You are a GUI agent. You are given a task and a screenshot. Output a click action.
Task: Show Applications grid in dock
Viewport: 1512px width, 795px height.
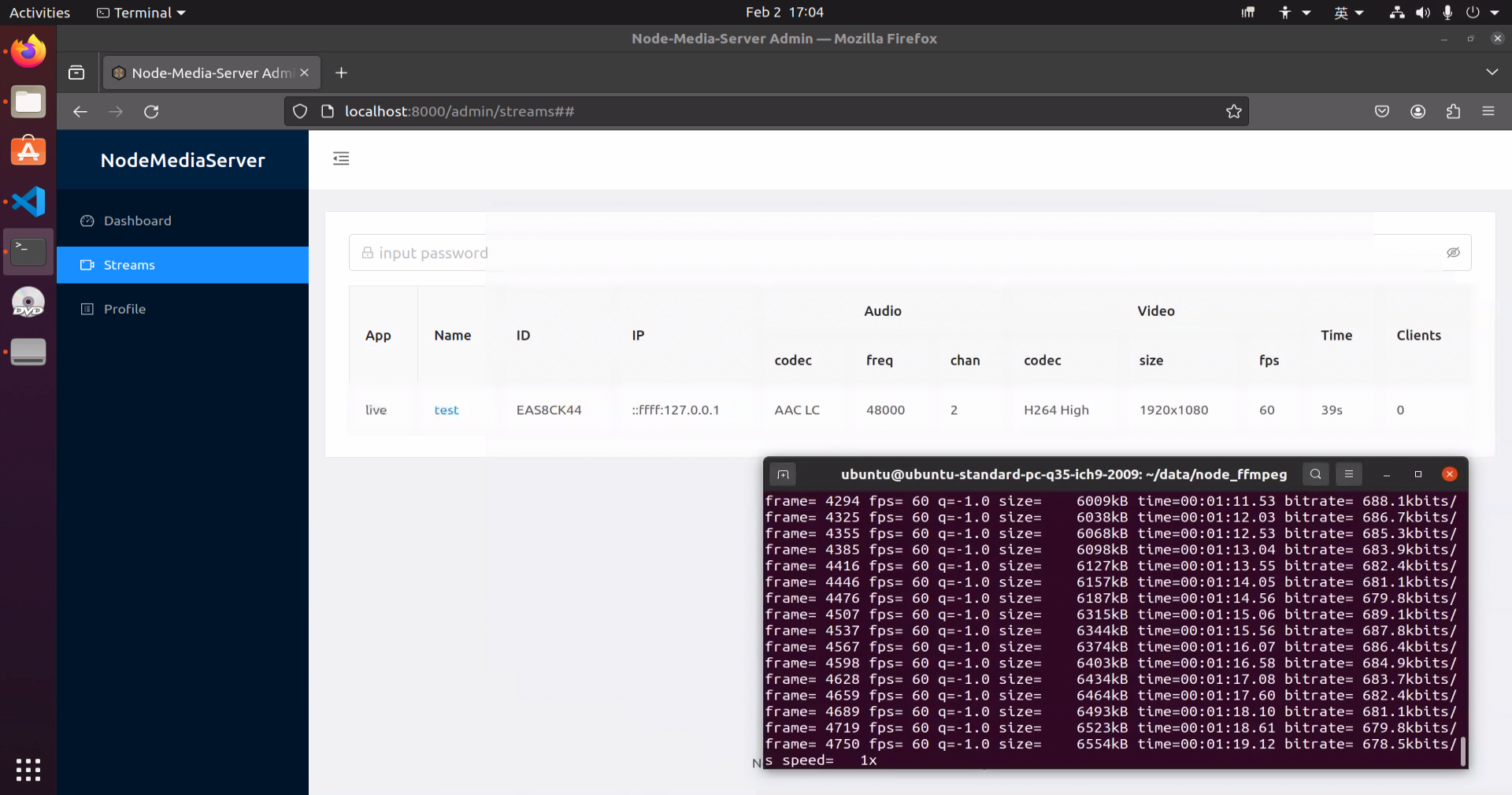click(28, 770)
